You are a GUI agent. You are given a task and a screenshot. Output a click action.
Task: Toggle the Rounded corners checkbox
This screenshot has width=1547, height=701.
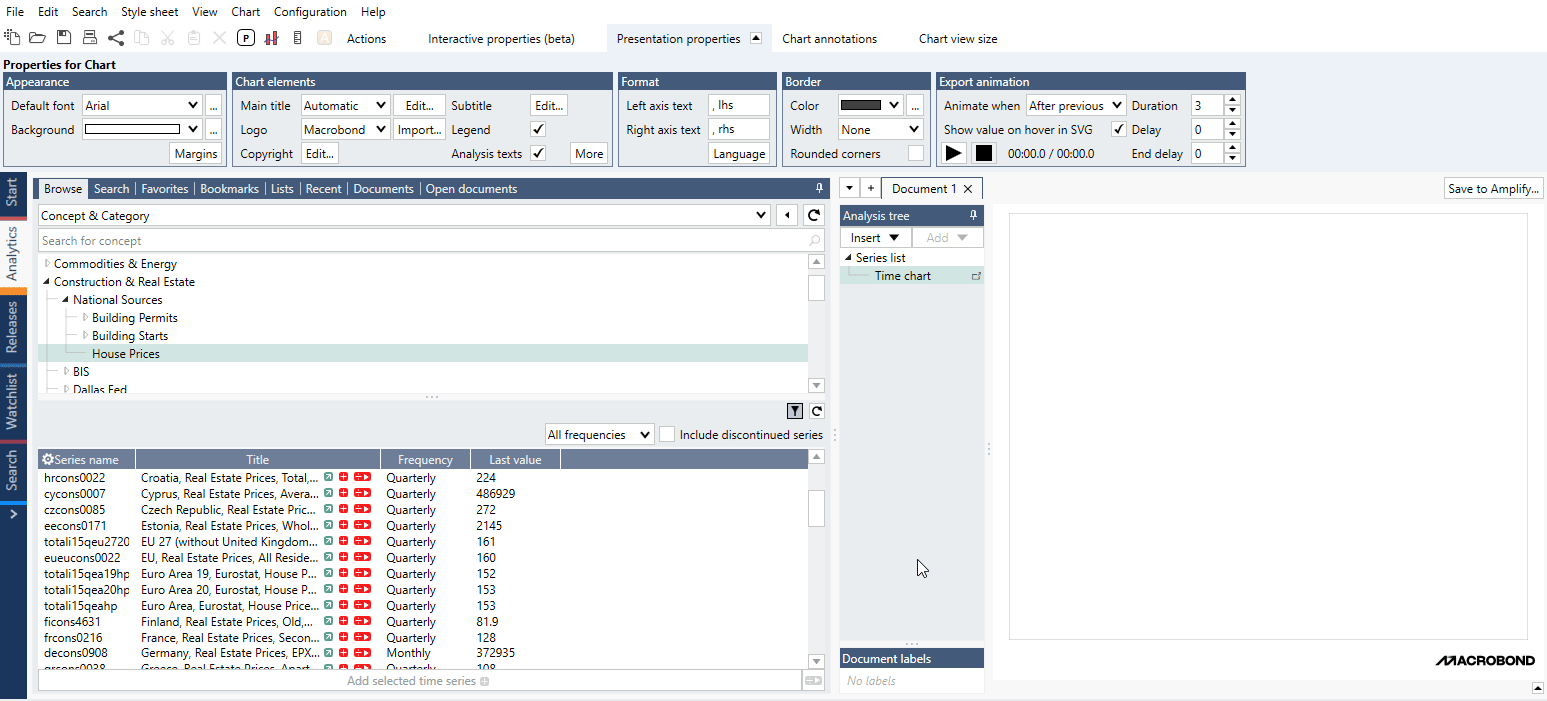pos(915,154)
